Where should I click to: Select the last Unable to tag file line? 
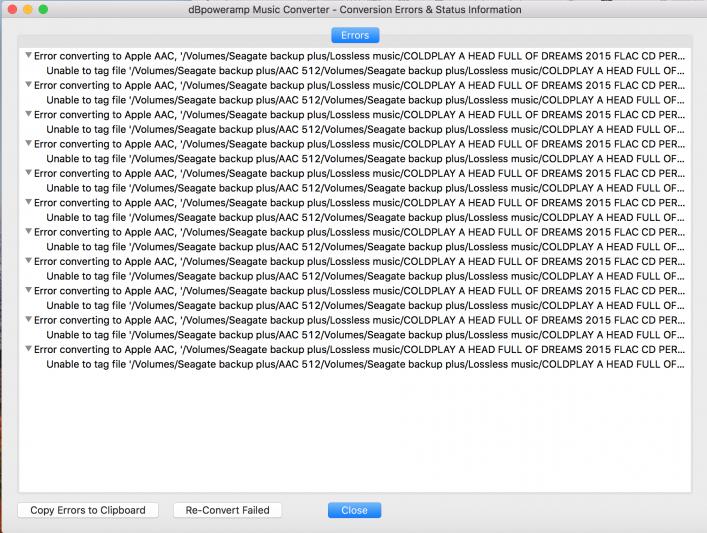365,364
